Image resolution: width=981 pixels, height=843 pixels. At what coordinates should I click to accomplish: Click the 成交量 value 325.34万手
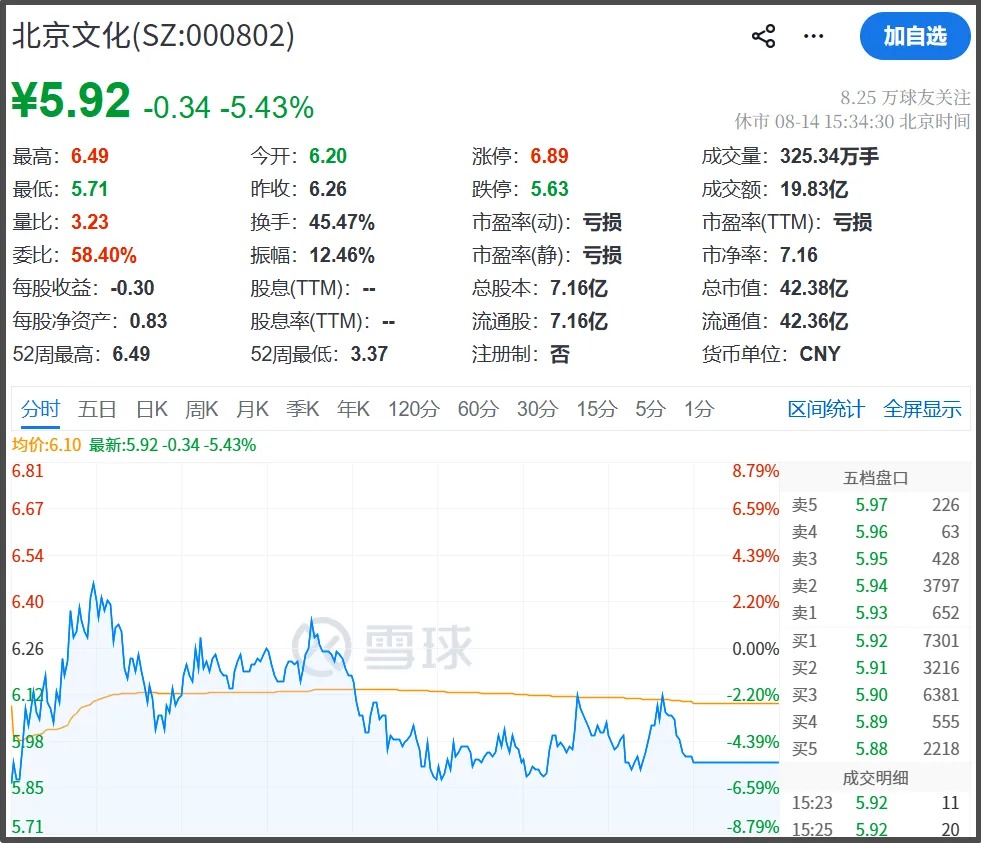coord(829,156)
